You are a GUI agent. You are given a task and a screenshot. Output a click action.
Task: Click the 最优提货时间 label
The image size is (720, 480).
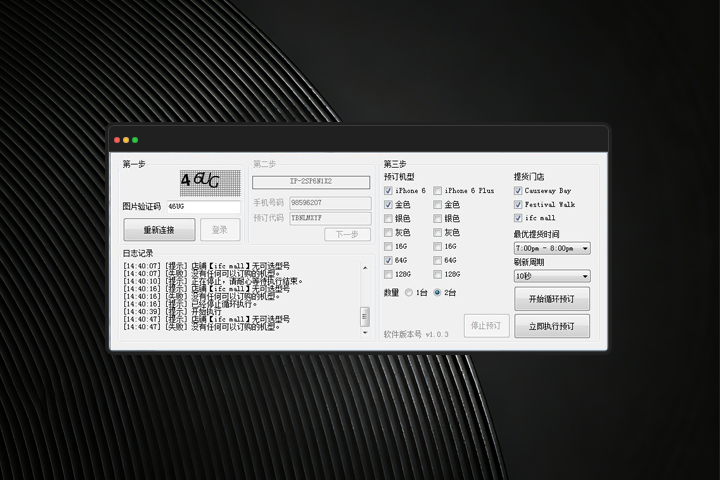pyautogui.click(x=536, y=234)
